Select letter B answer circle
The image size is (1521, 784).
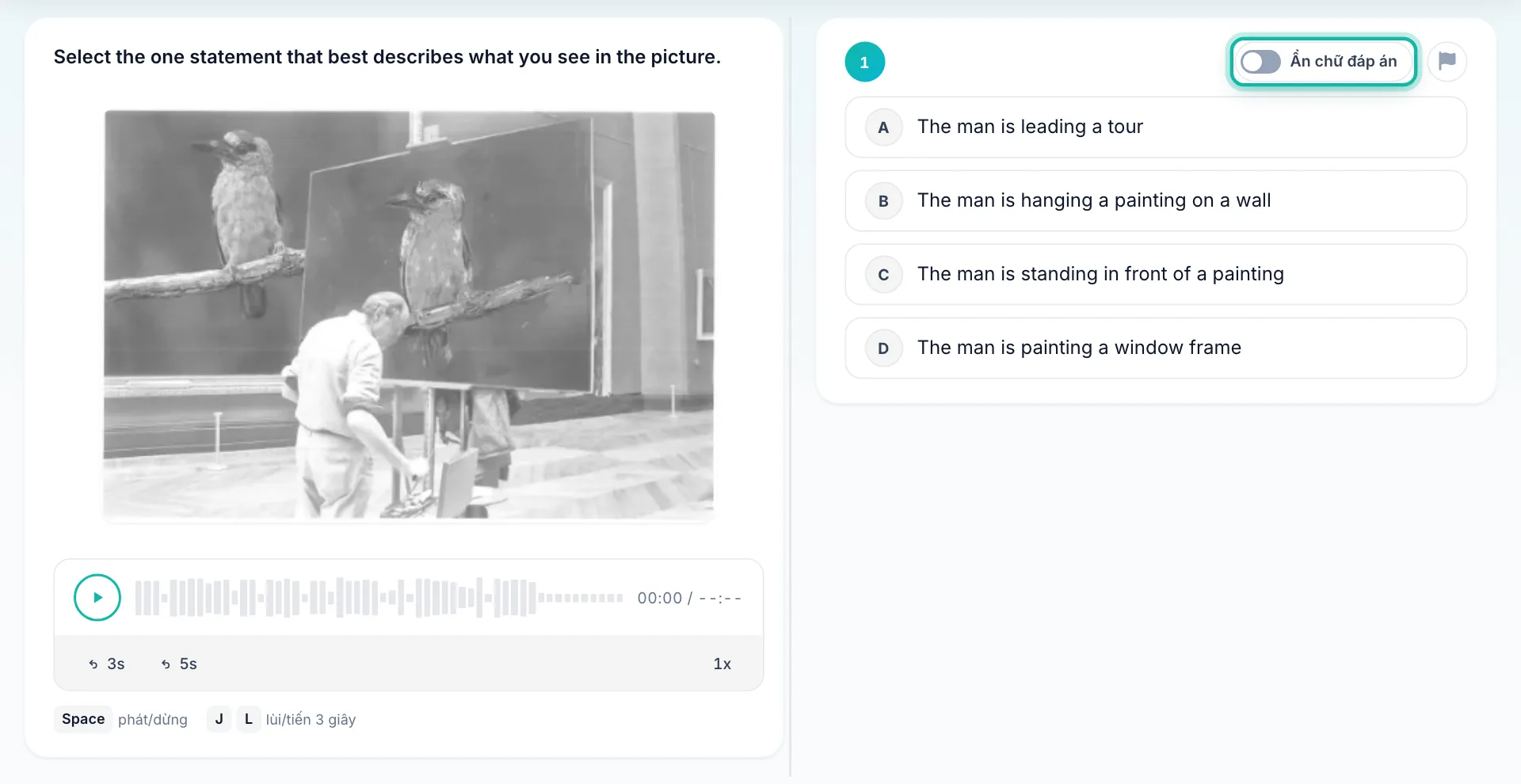pyautogui.click(x=883, y=201)
